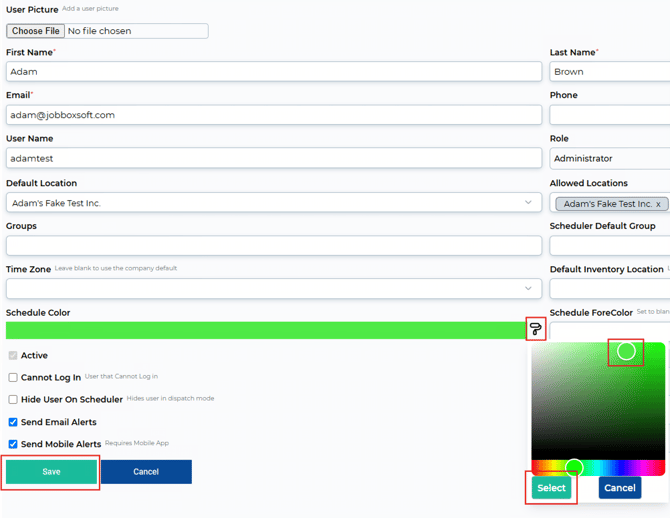The height and width of the screenshot is (518, 670).
Task: Click the Allowed Locations field
Action: point(610,203)
